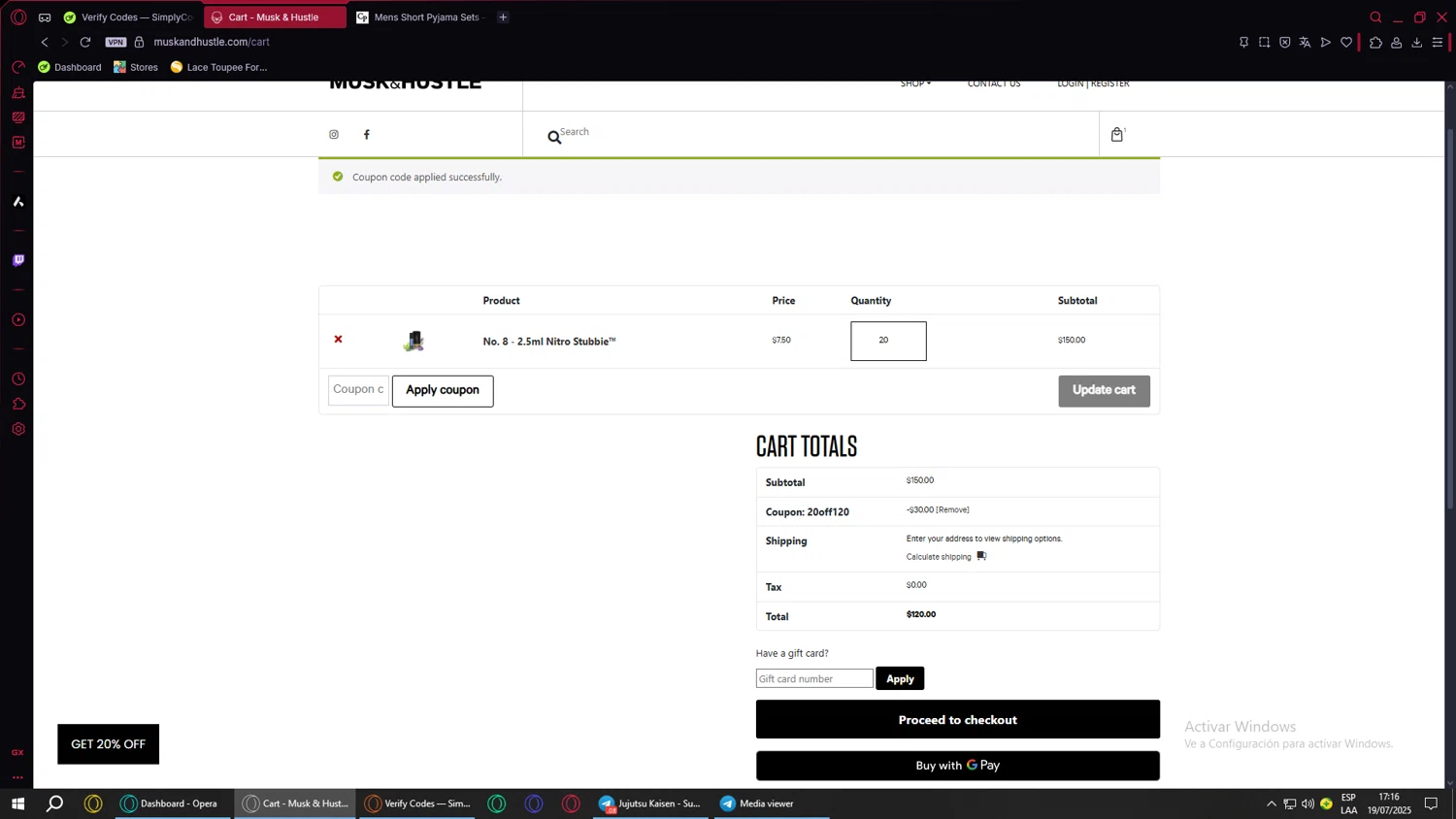Click the pinboard pin icon
Screen dimensions: 1456x819
(1243, 43)
